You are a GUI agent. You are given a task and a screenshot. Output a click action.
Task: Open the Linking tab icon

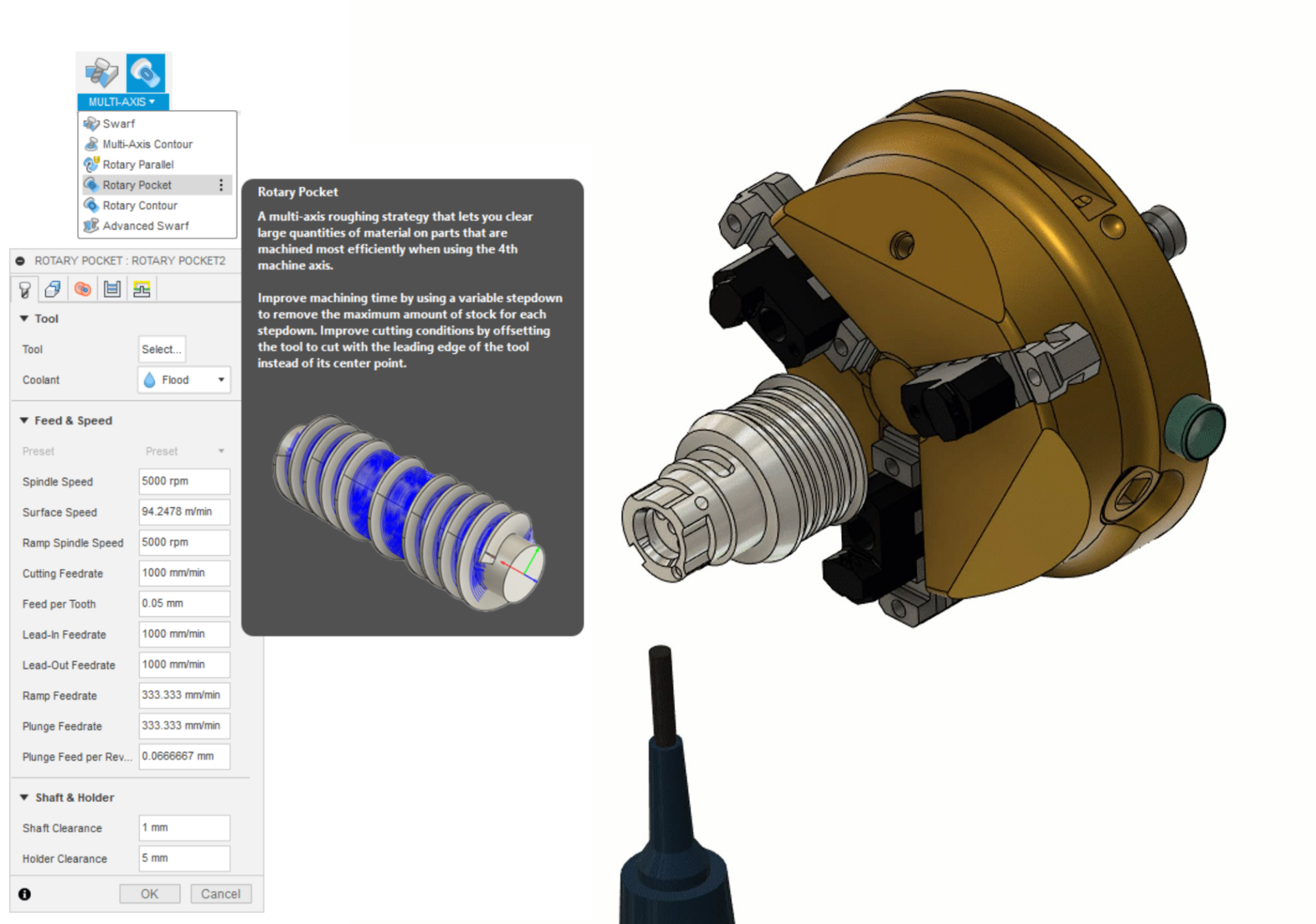(142, 289)
